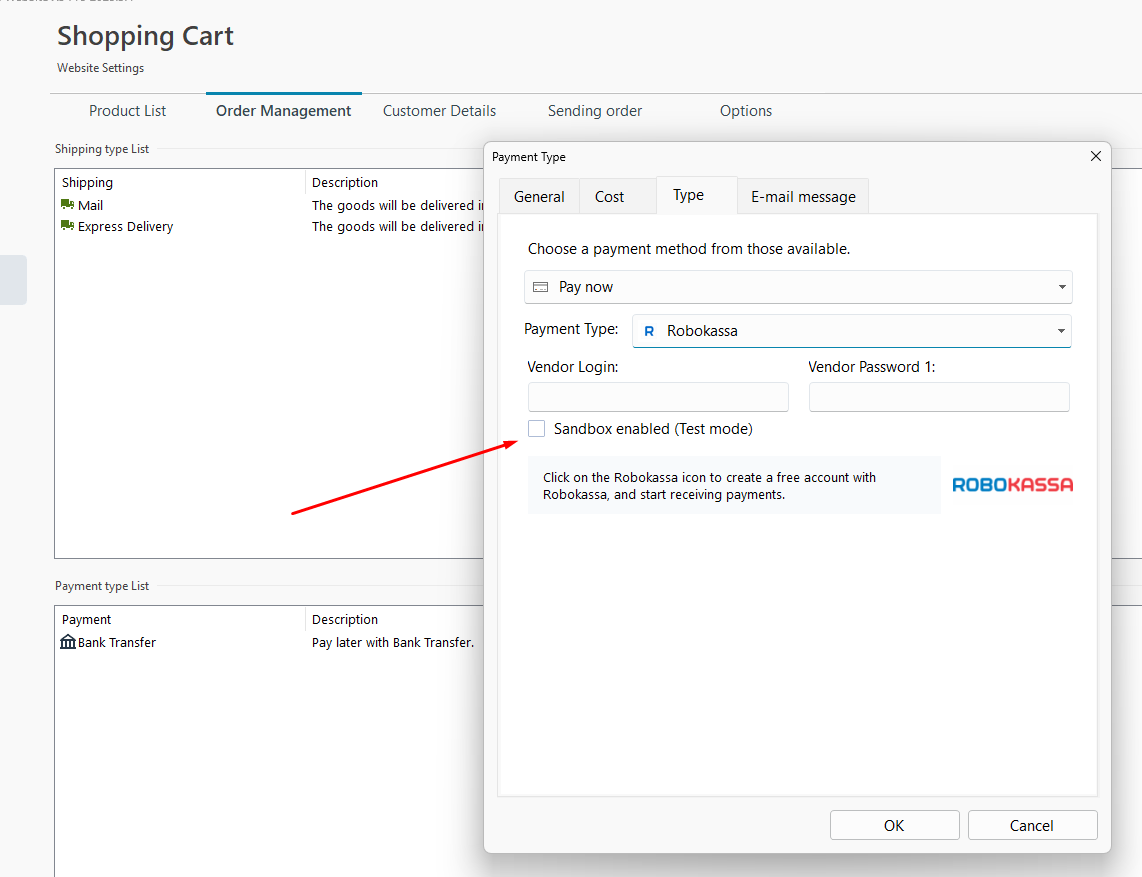Click the credit card icon beside Pay now

541,287
